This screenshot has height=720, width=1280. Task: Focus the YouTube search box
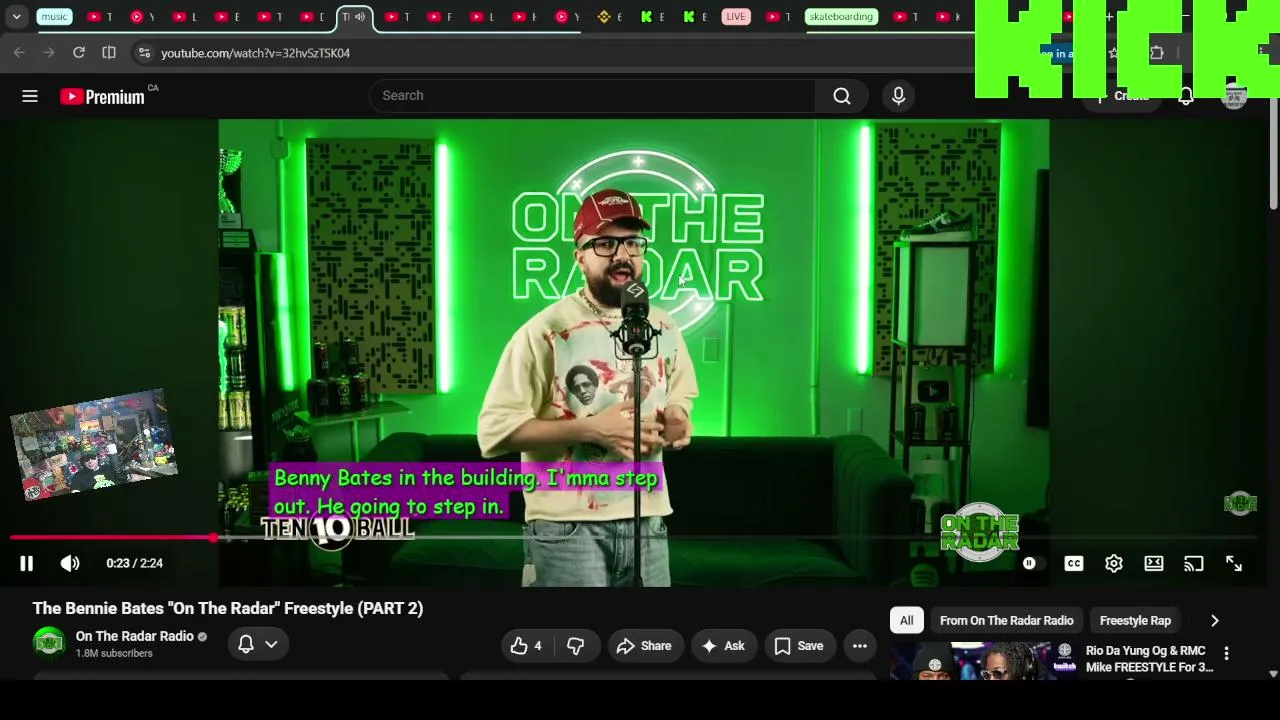pos(592,96)
